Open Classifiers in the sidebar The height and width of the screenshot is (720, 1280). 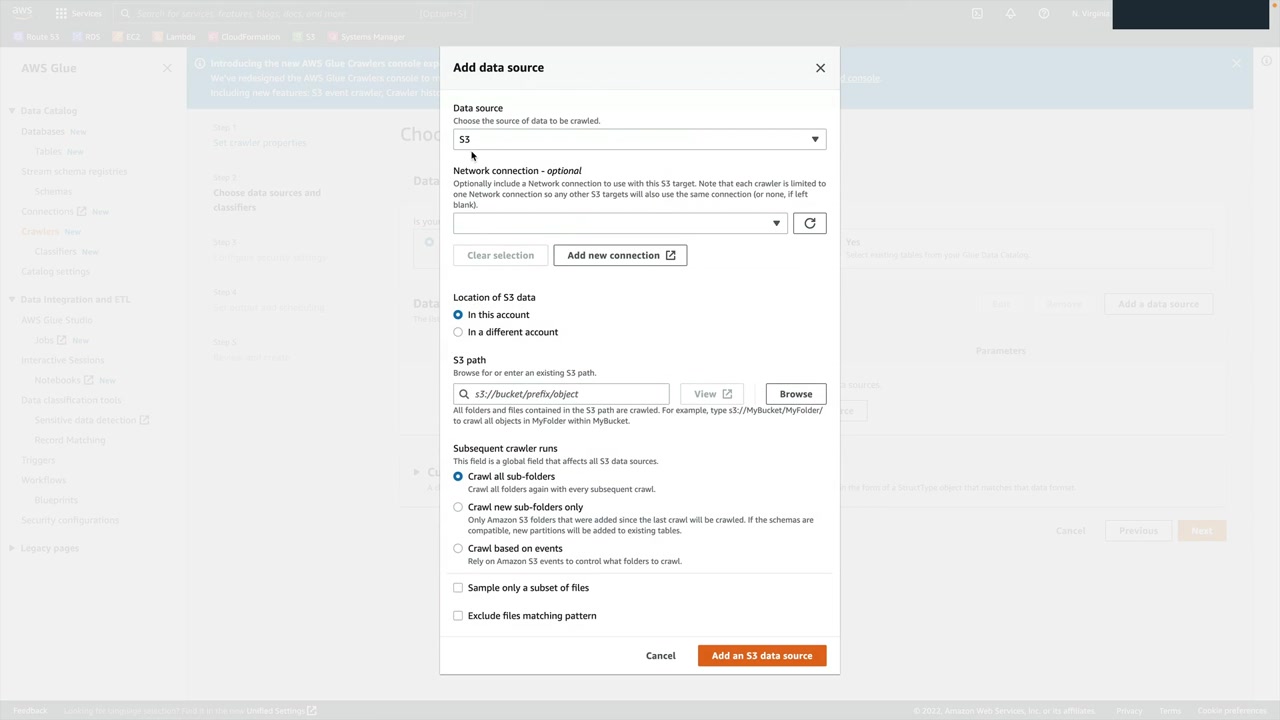tap(56, 252)
